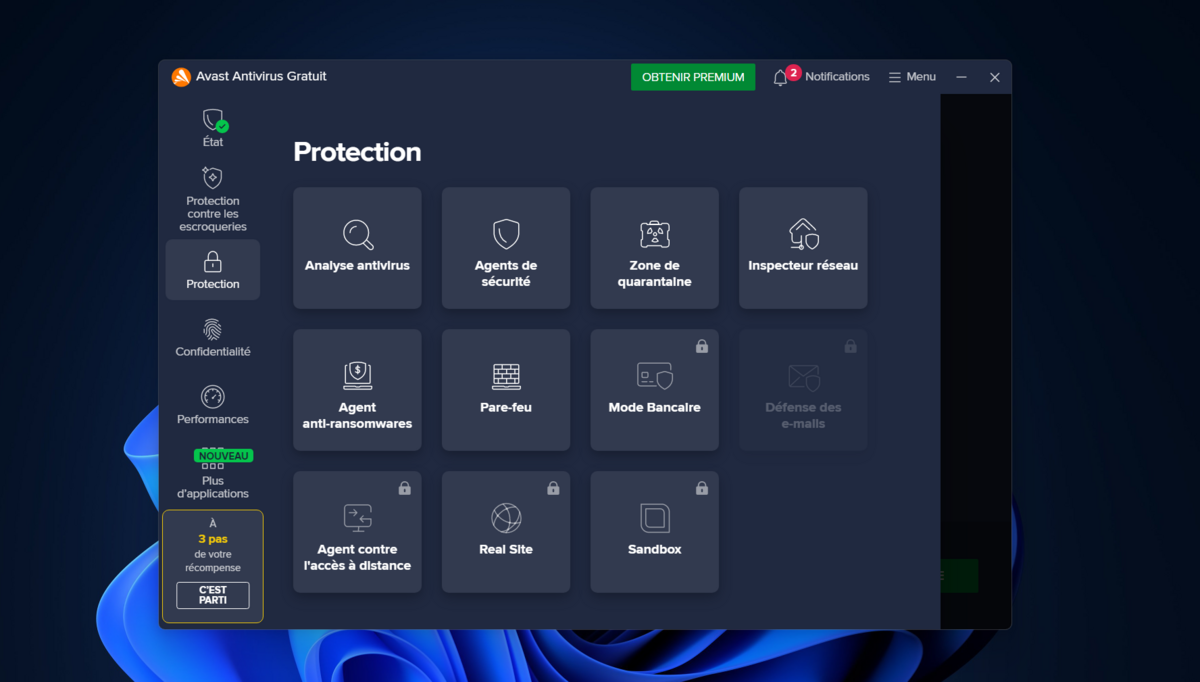Click the notifications bell icon
The width and height of the screenshot is (1200, 682).
(780, 77)
